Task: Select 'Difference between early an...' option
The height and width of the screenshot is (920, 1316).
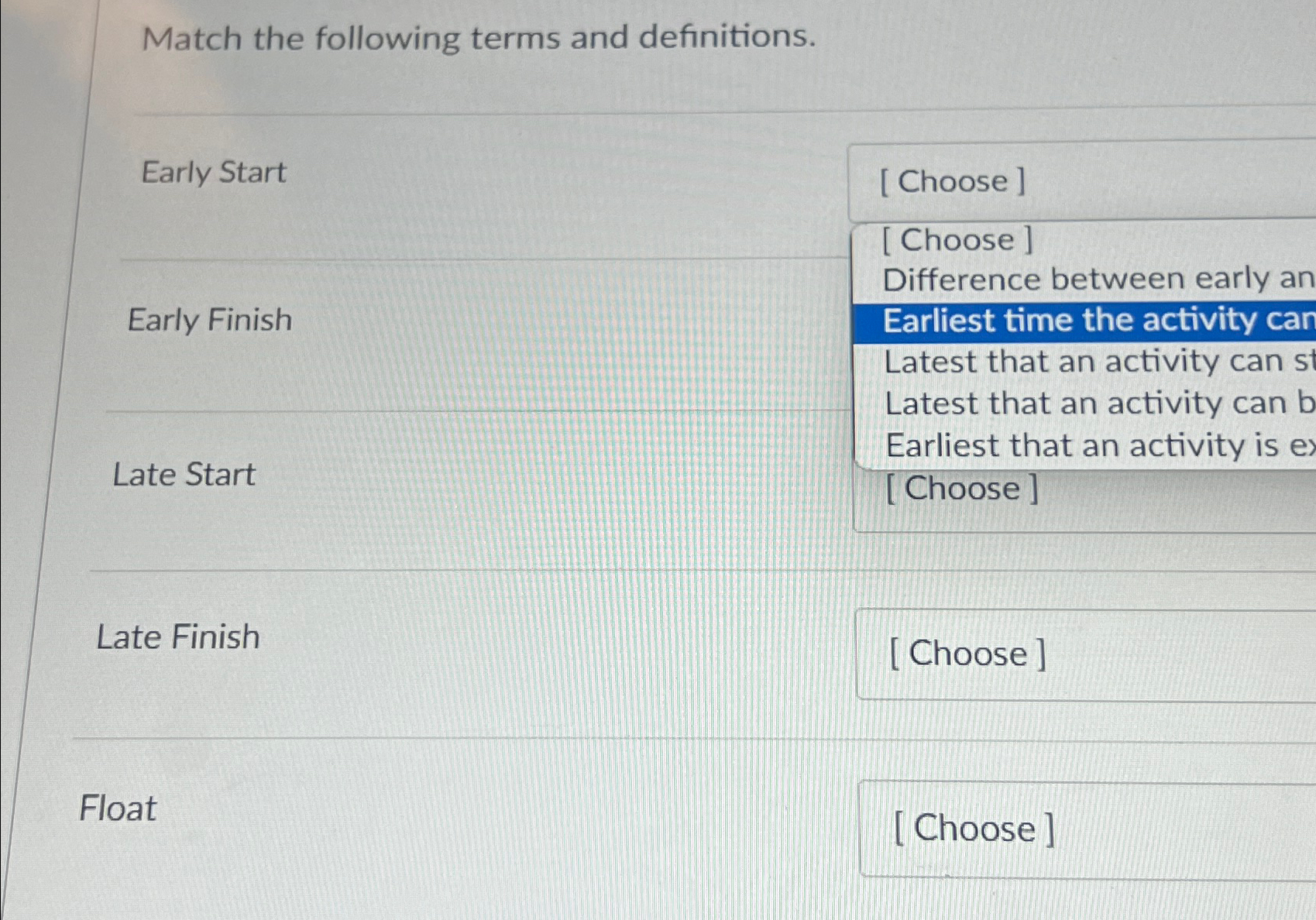Action: pos(1084,279)
